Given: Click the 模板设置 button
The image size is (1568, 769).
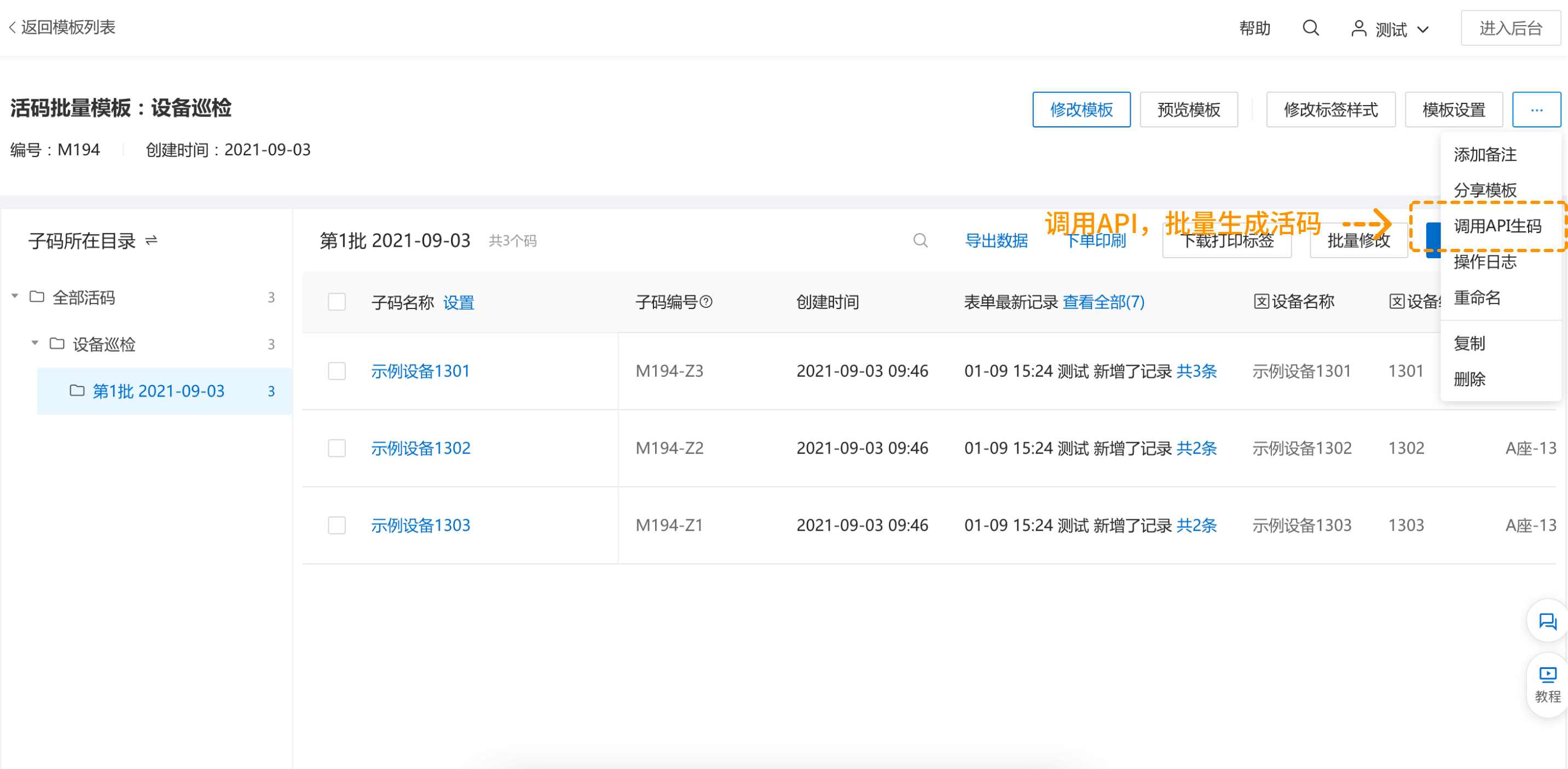Looking at the screenshot, I should [x=1454, y=109].
